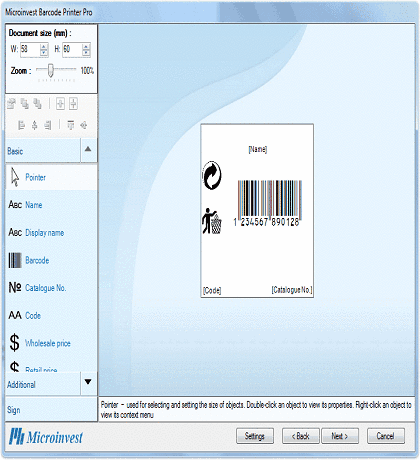The image size is (420, 460).
Task: Click the Zoom slider handle
Action: click(x=50, y=70)
